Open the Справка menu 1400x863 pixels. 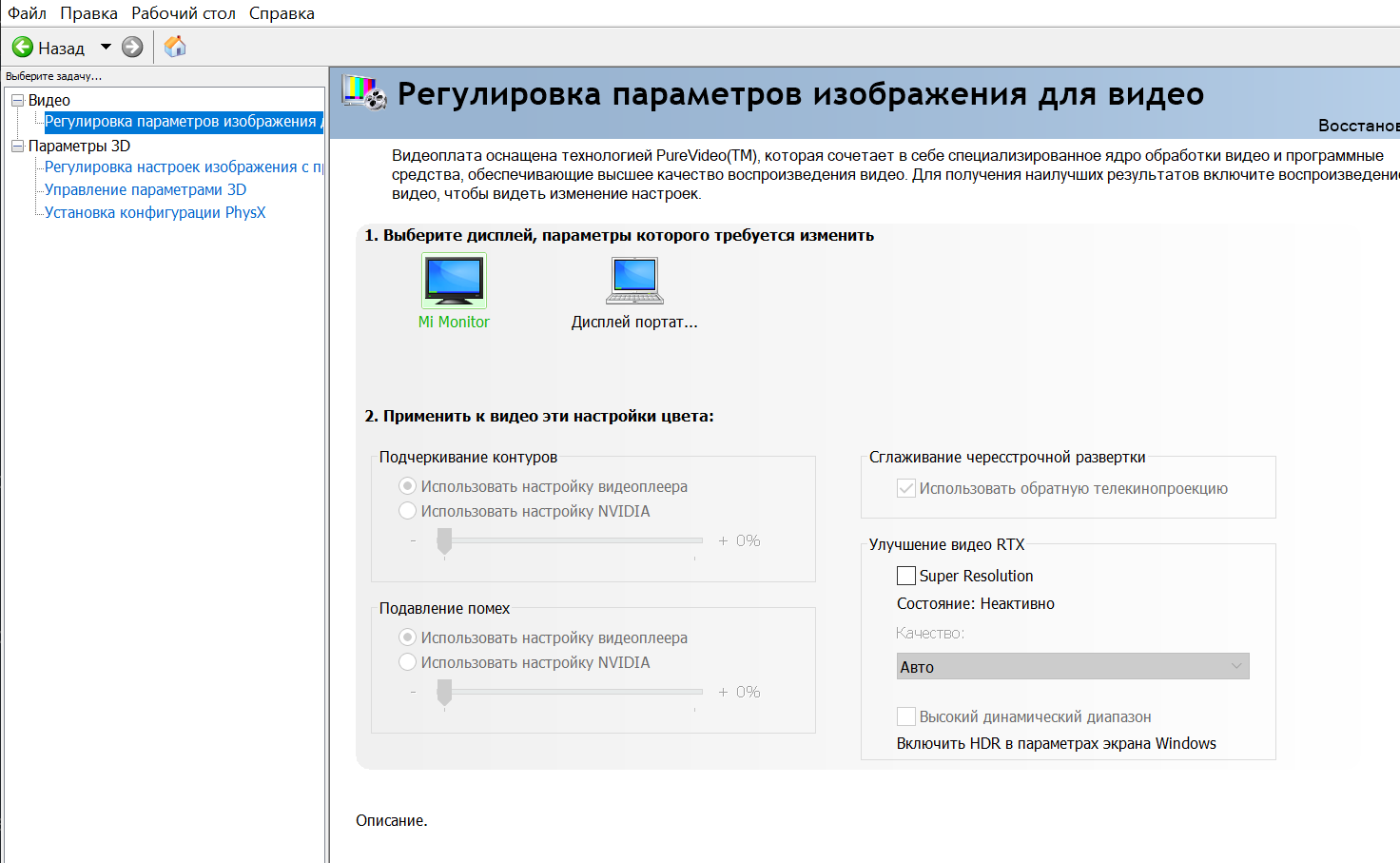282,13
